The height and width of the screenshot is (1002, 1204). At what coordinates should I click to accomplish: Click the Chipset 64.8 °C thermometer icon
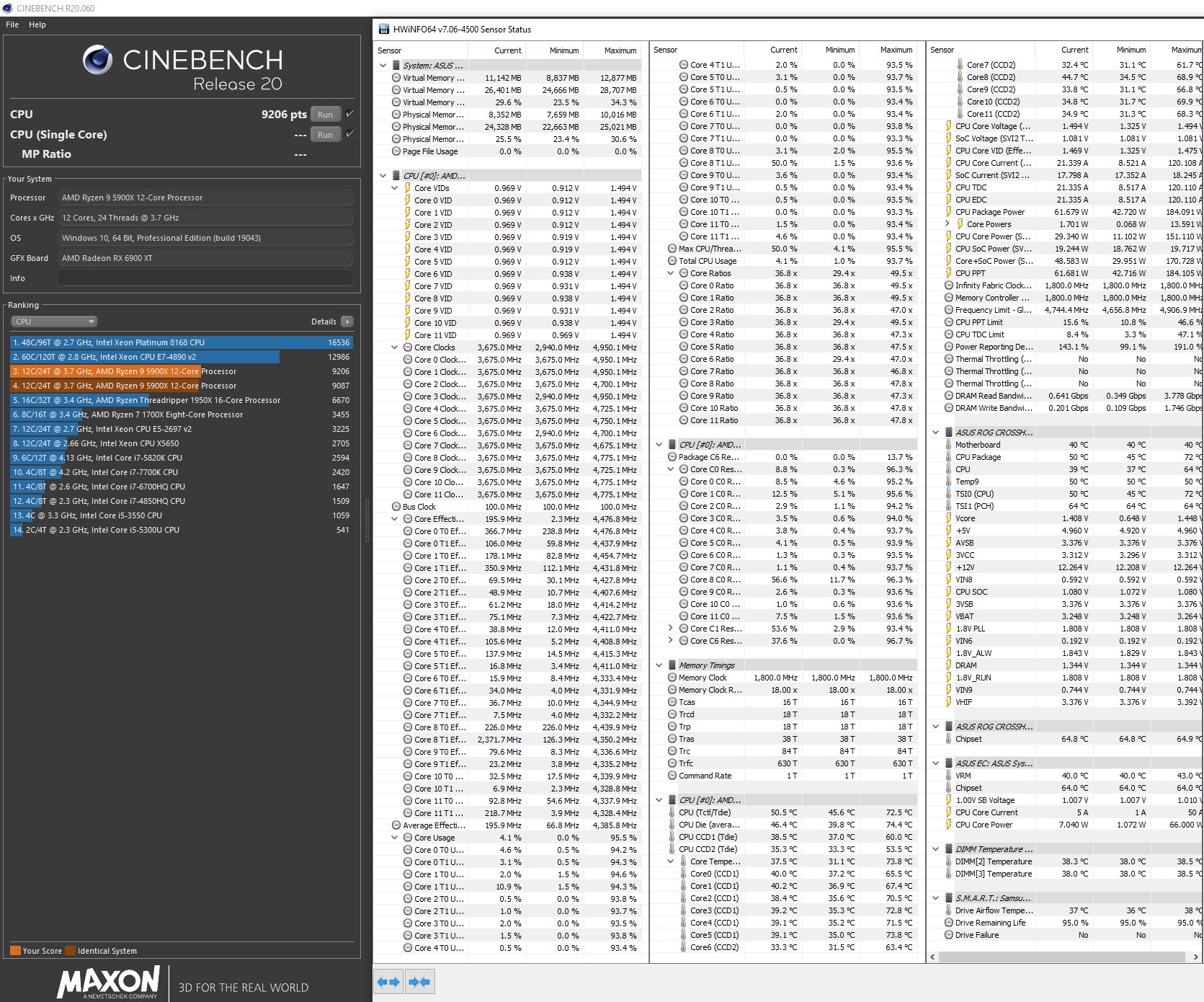[949, 739]
